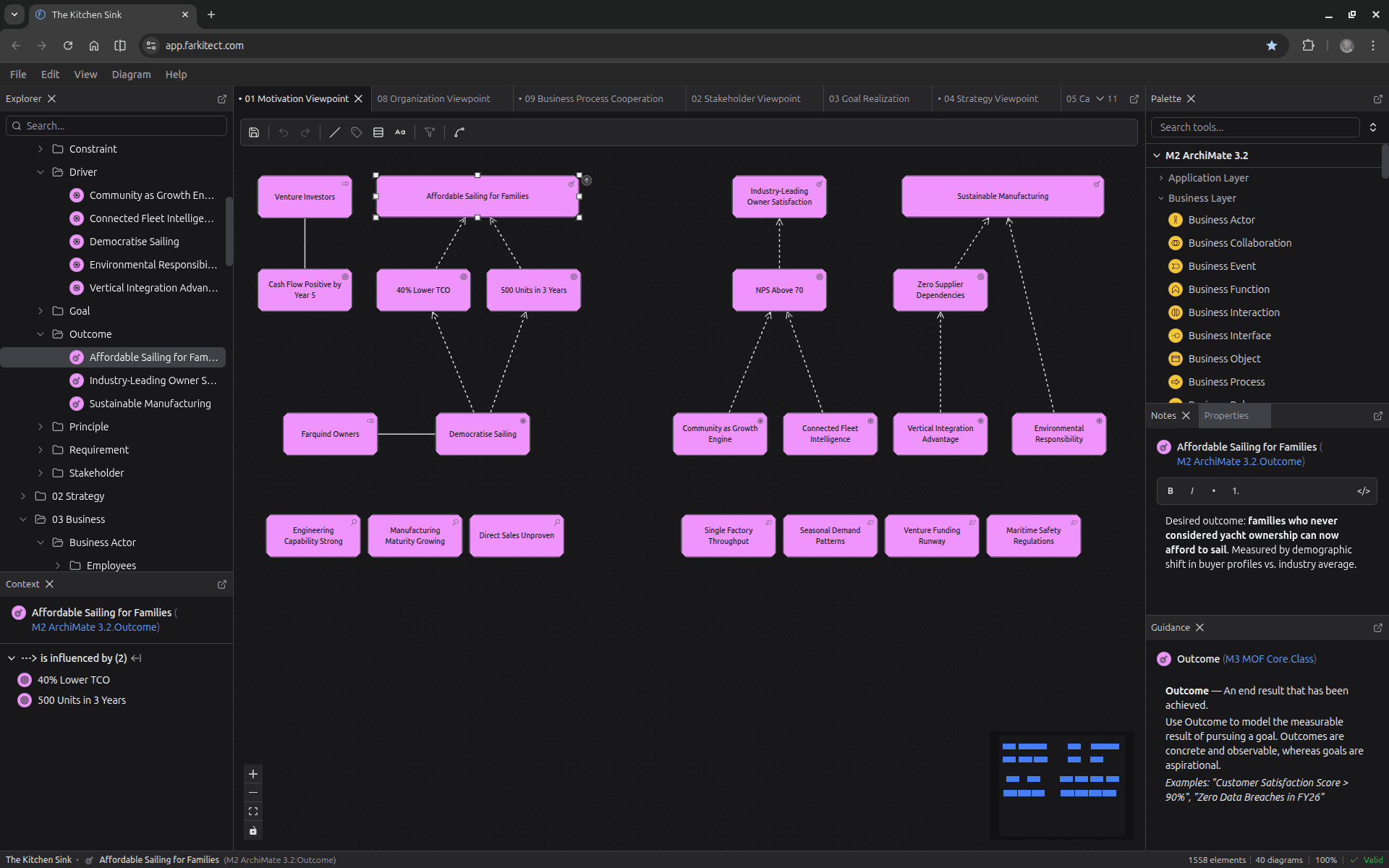
Task: Select the line drawing tool
Action: coord(335,132)
